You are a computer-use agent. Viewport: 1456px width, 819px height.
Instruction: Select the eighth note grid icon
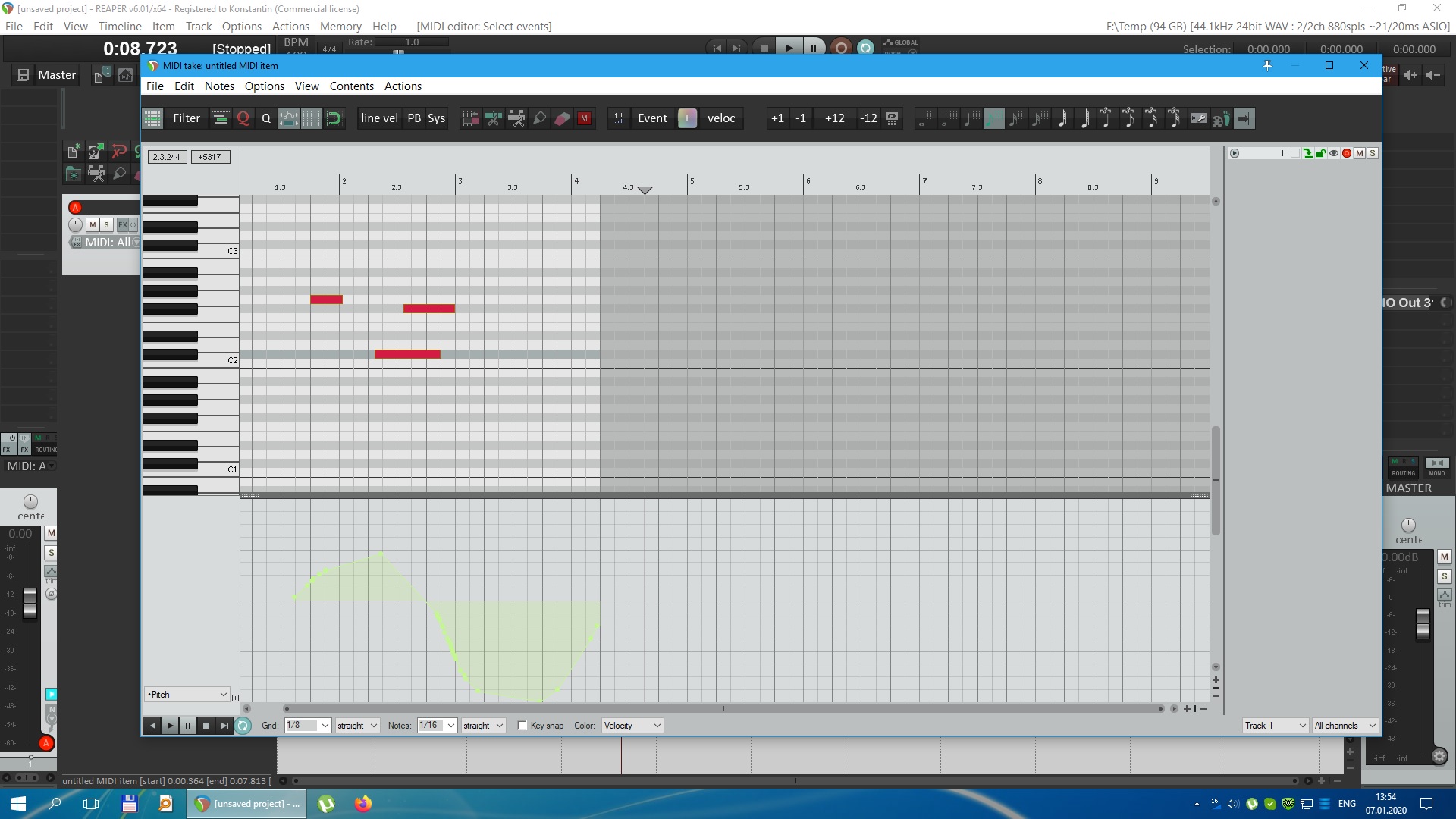(x=993, y=118)
